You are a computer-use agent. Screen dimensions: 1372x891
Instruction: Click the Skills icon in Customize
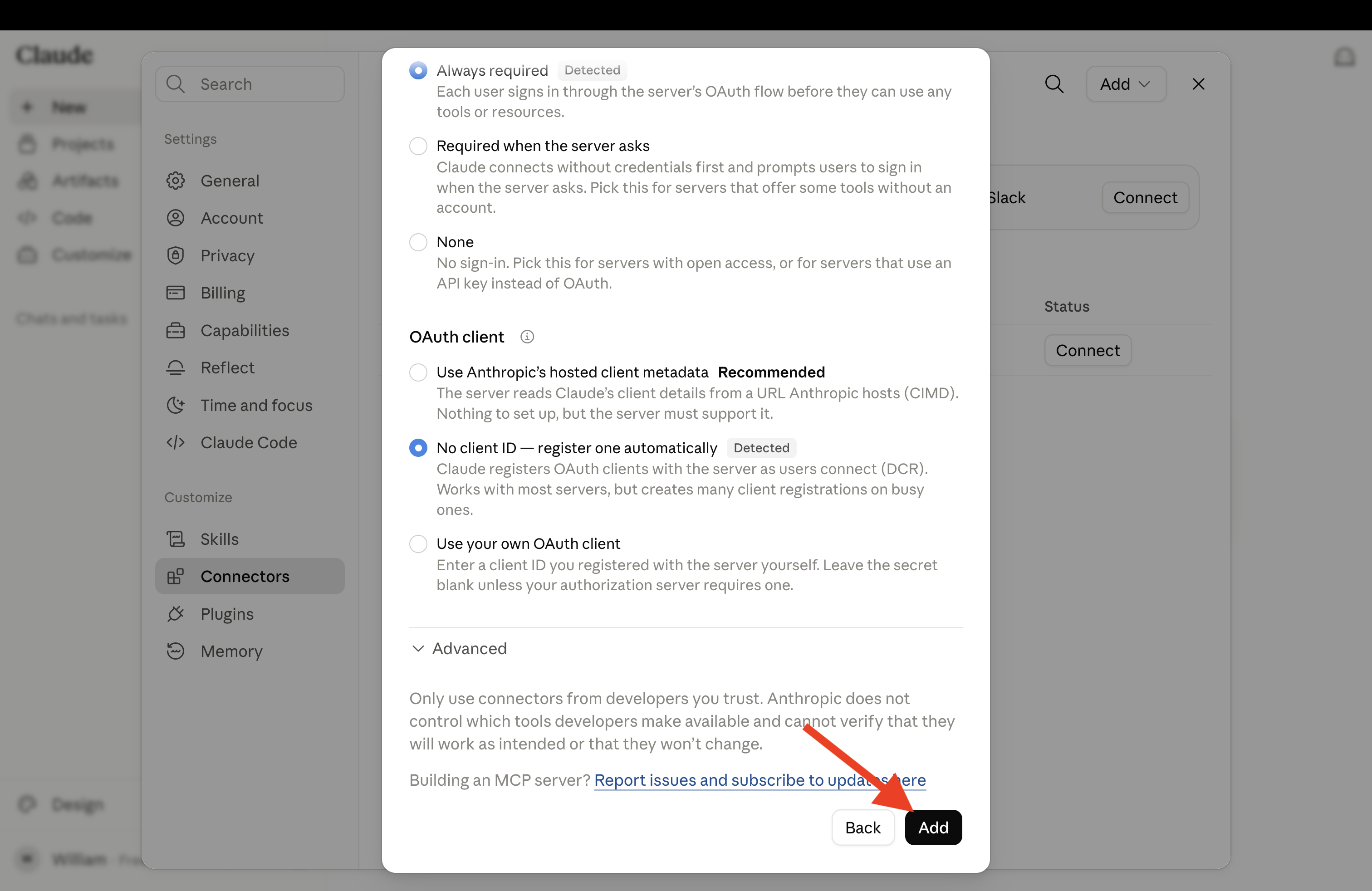click(x=175, y=539)
